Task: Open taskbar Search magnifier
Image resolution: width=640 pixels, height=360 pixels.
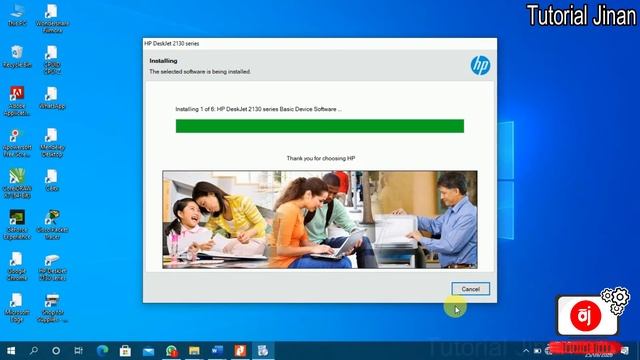Action: [34, 351]
